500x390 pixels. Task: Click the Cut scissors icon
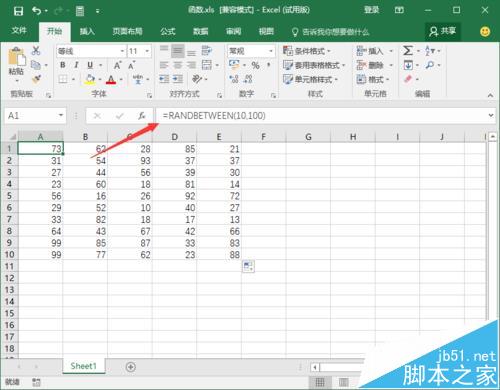pyautogui.click(x=36, y=51)
